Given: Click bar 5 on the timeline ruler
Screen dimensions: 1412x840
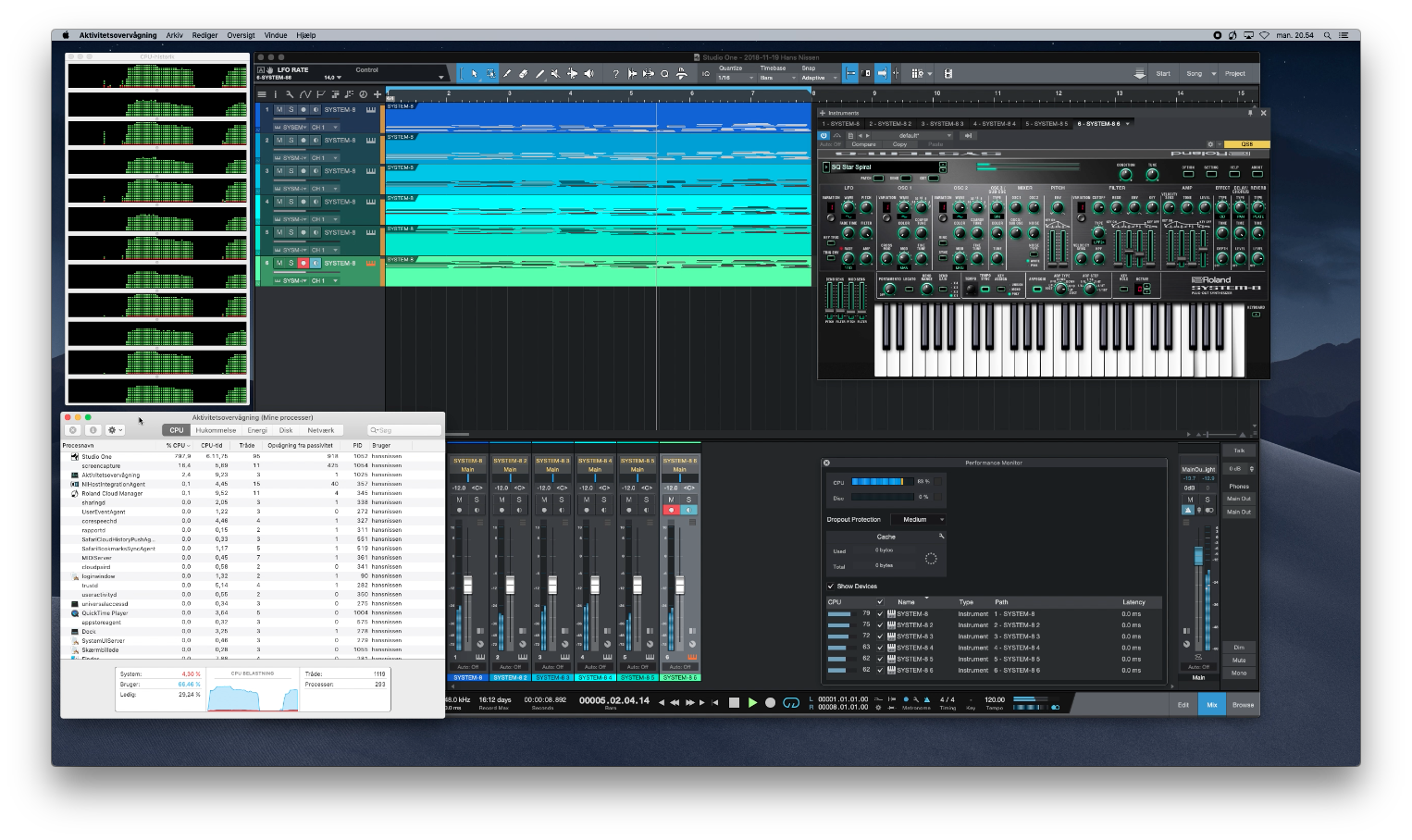Looking at the screenshot, I should pyautogui.click(x=631, y=93).
